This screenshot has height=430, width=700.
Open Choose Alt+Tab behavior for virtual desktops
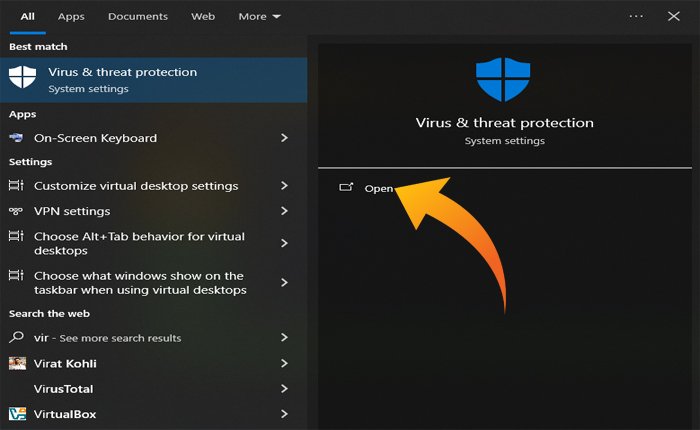tap(154, 243)
